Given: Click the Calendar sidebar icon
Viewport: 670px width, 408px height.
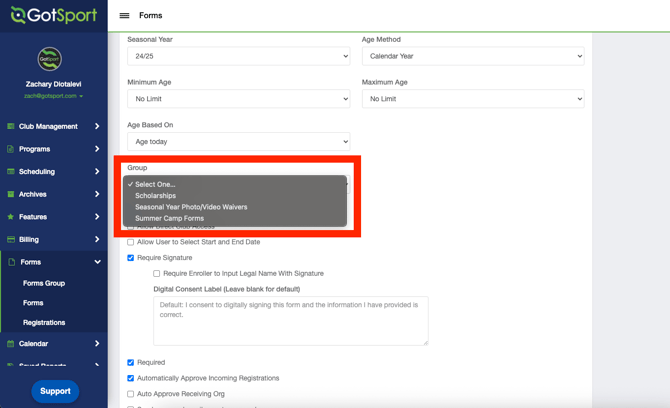Looking at the screenshot, I should tap(11, 344).
